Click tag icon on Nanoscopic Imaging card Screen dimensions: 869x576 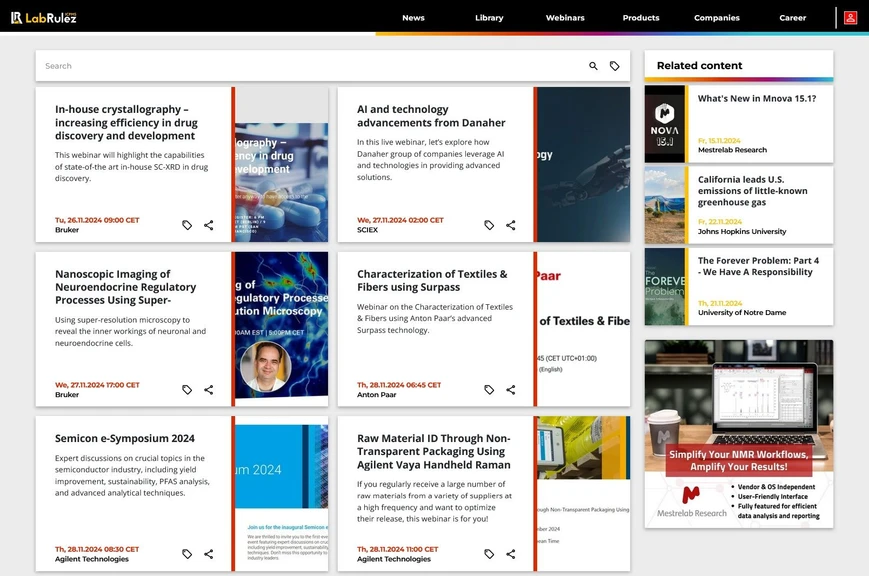187,390
